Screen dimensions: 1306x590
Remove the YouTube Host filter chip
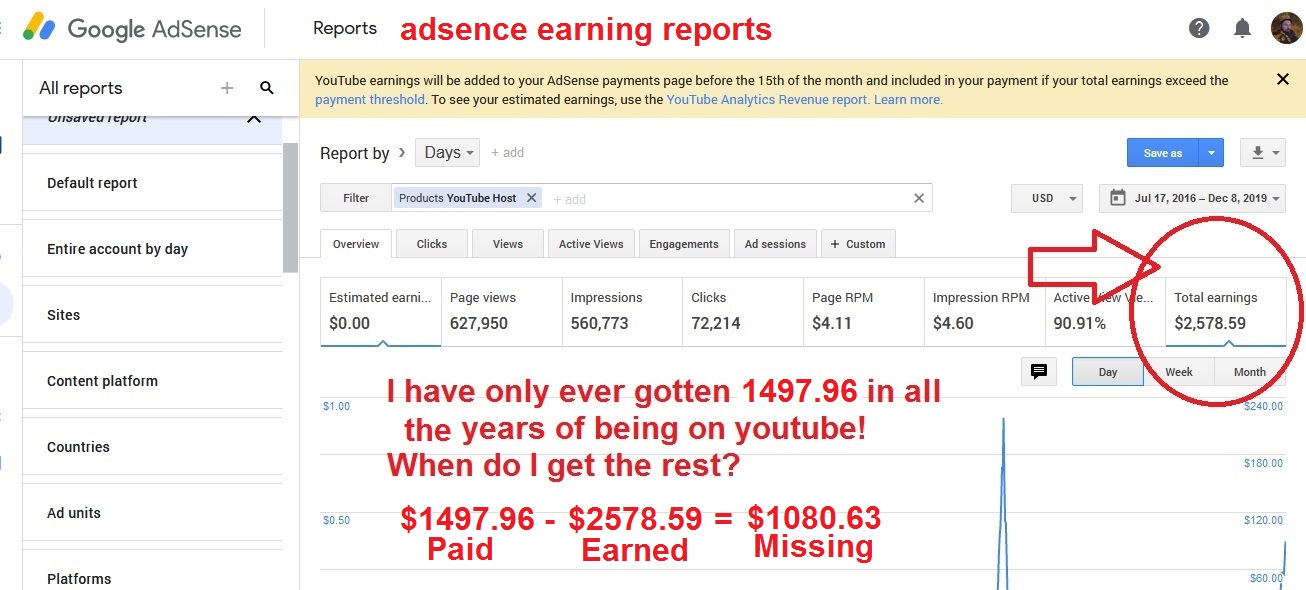tap(532, 198)
